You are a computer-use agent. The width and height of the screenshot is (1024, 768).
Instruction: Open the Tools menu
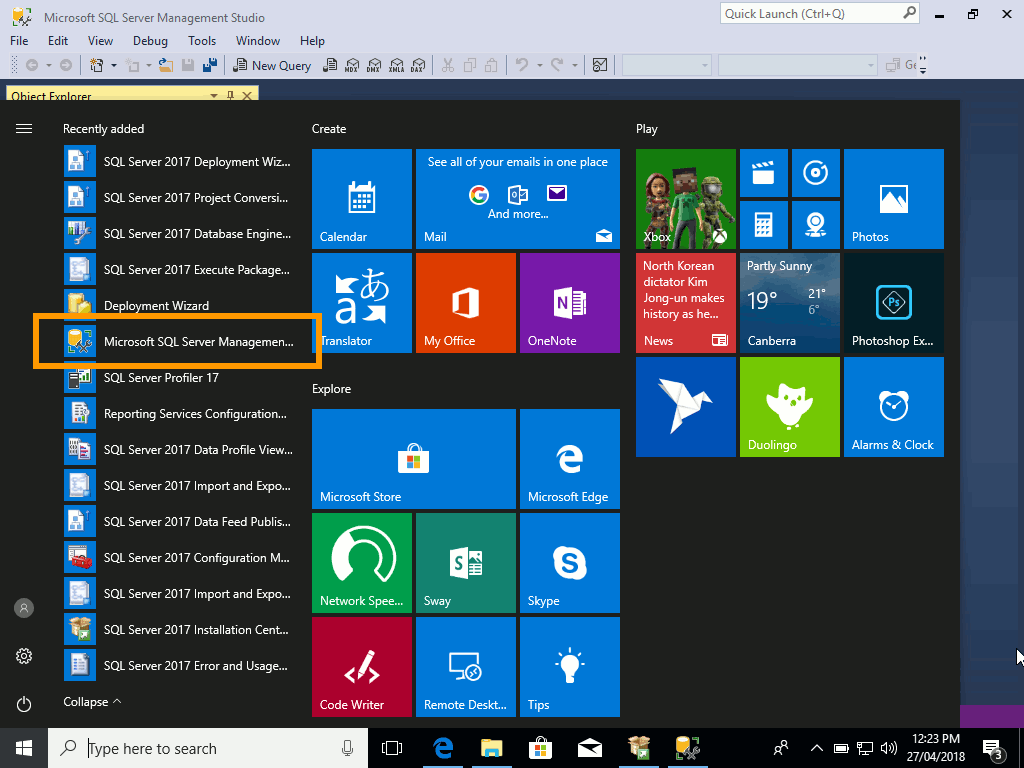point(202,41)
